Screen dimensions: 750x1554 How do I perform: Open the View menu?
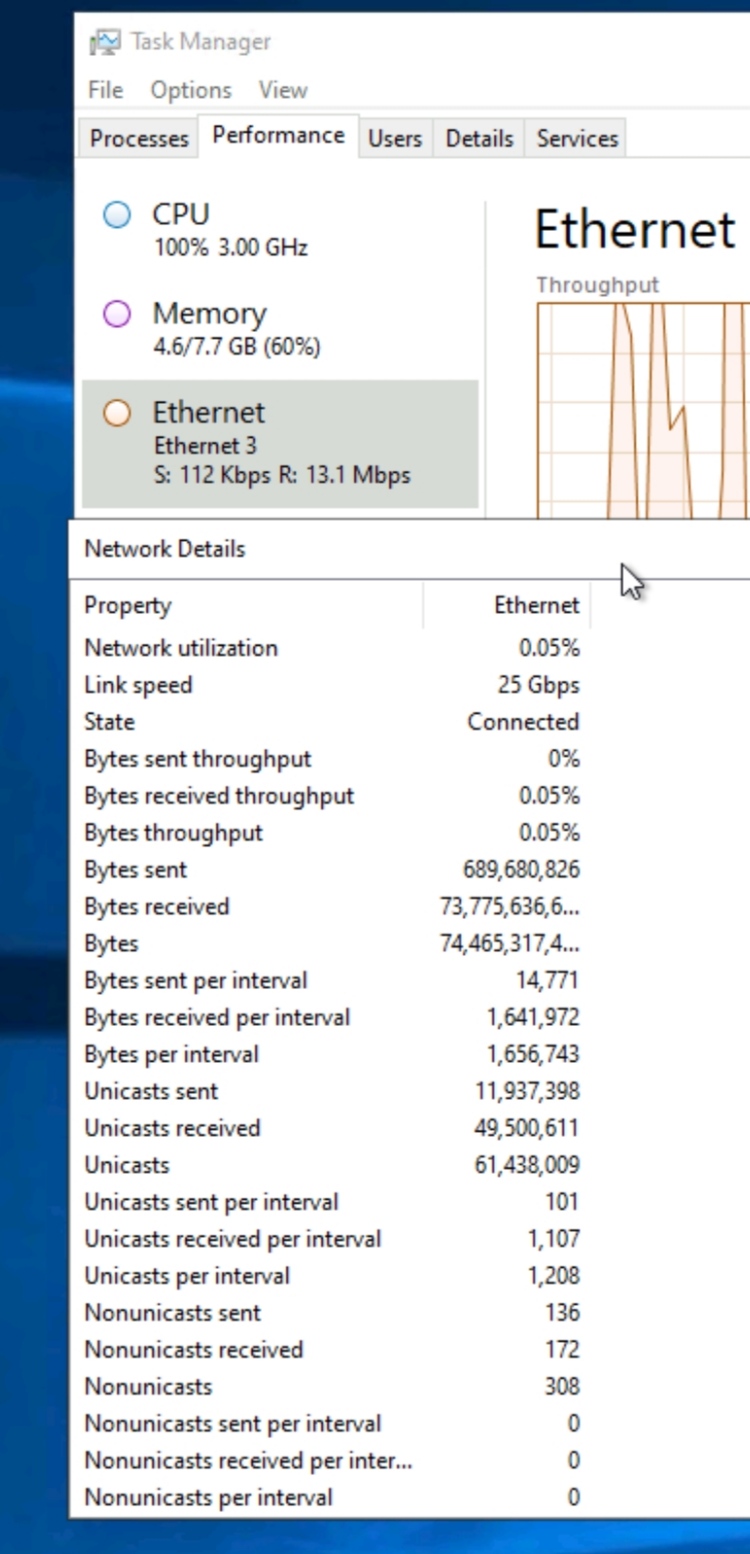point(283,90)
